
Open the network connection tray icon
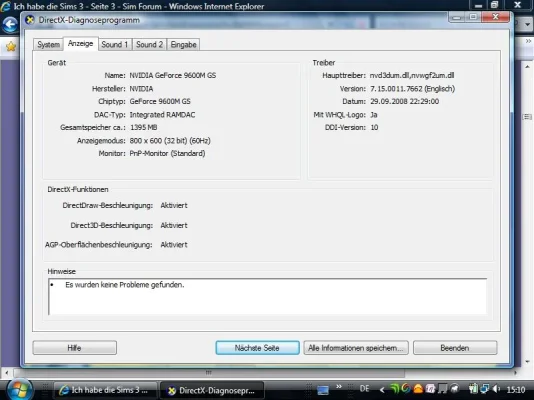click(x=485, y=389)
